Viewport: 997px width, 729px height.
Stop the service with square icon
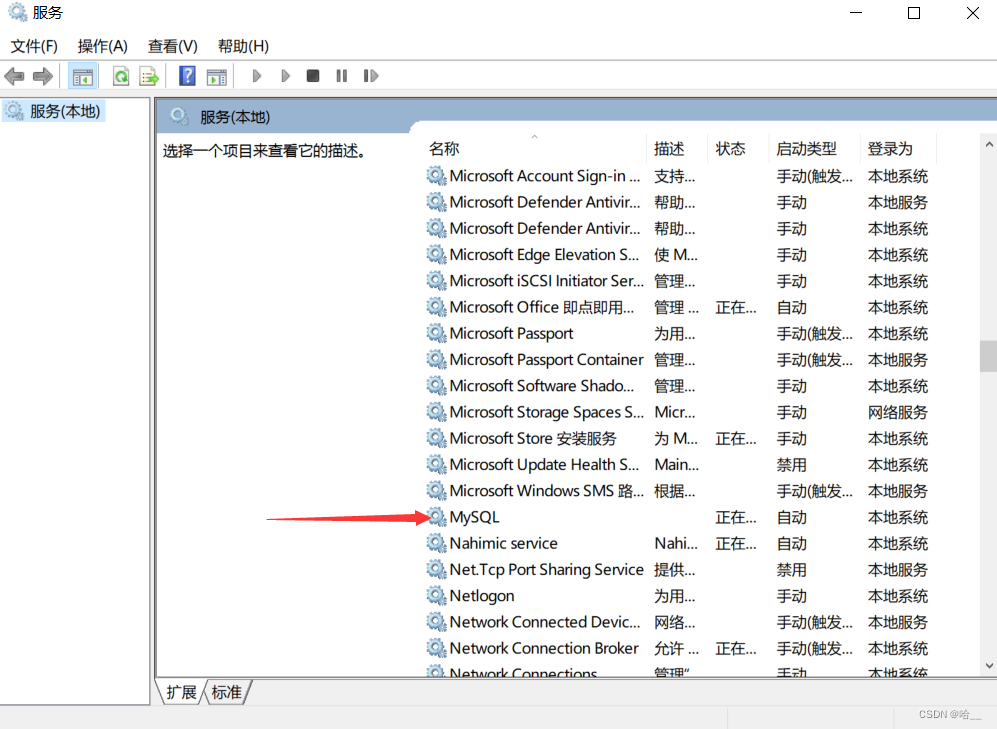pos(313,76)
